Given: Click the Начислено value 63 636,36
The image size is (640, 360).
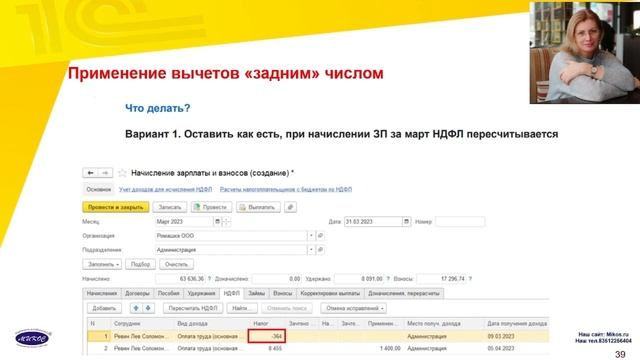Looking at the screenshot, I should [x=180, y=279].
